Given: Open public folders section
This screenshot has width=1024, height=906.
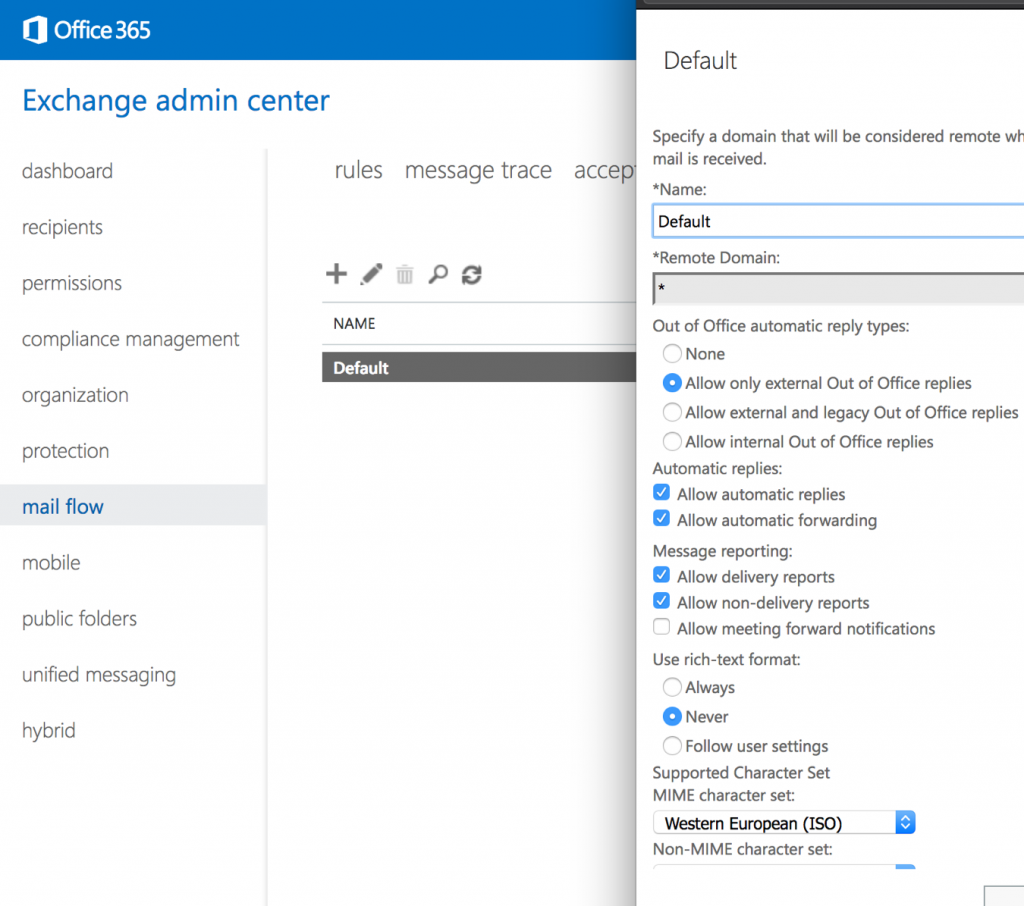Looking at the screenshot, I should tap(79, 619).
